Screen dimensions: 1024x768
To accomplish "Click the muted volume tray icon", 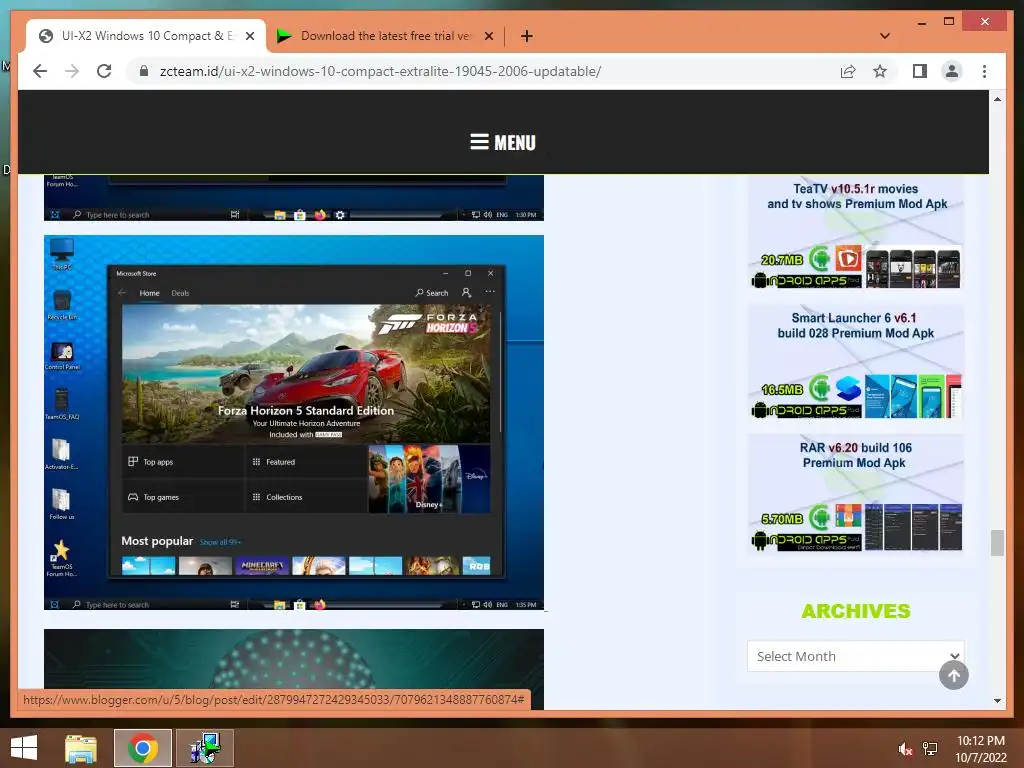I will point(905,749).
